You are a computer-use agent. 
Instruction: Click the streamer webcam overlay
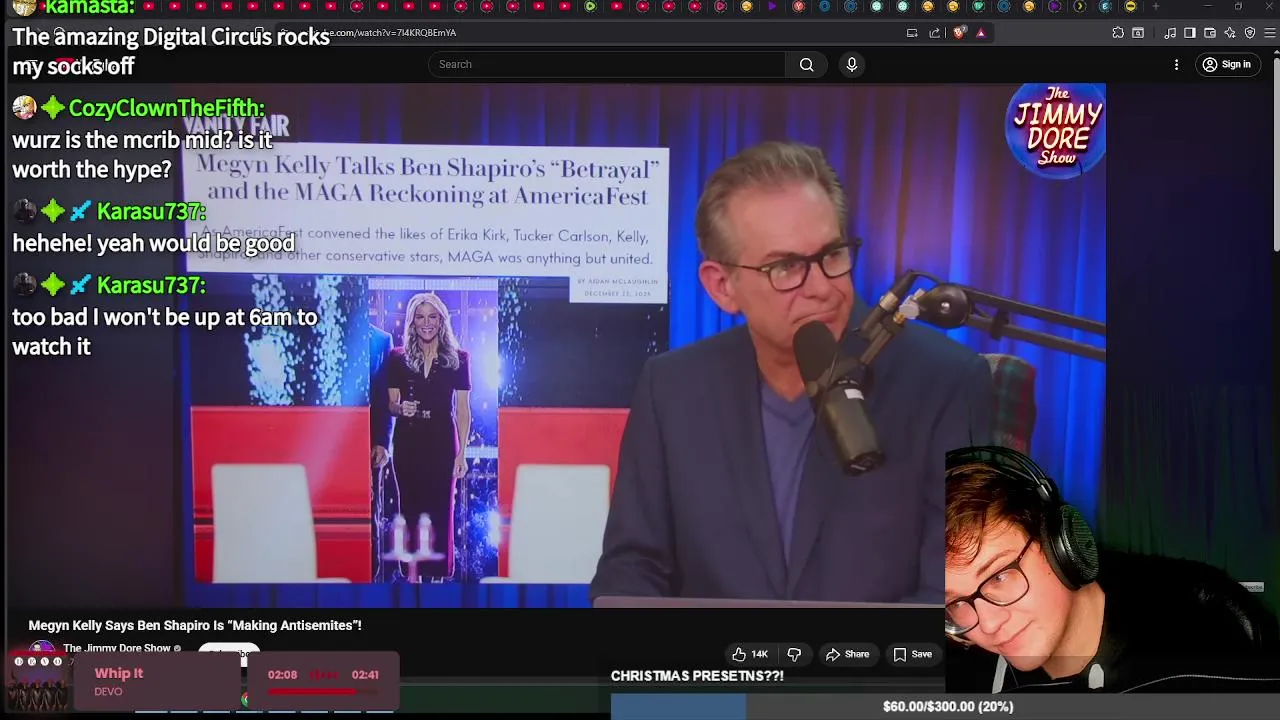1025,570
